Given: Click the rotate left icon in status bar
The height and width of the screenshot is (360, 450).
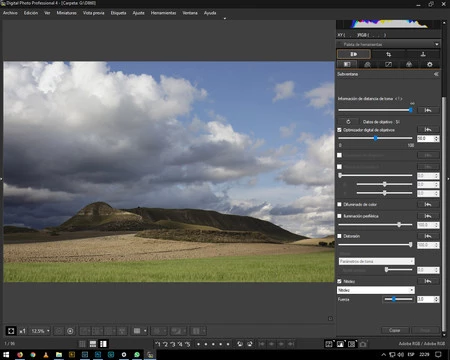Looking at the screenshot, I should point(240,344).
